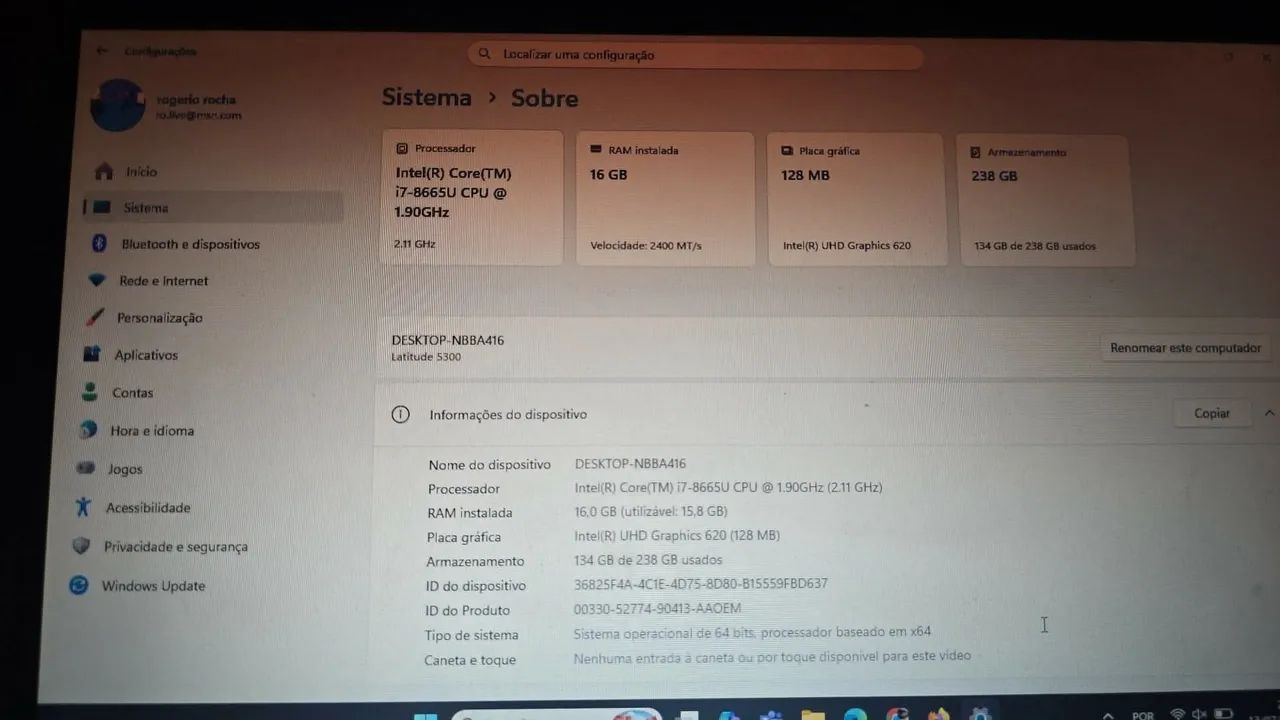The image size is (1280, 720).
Task: Open Bluetooth e dispositivos settings
Action: tap(190, 244)
